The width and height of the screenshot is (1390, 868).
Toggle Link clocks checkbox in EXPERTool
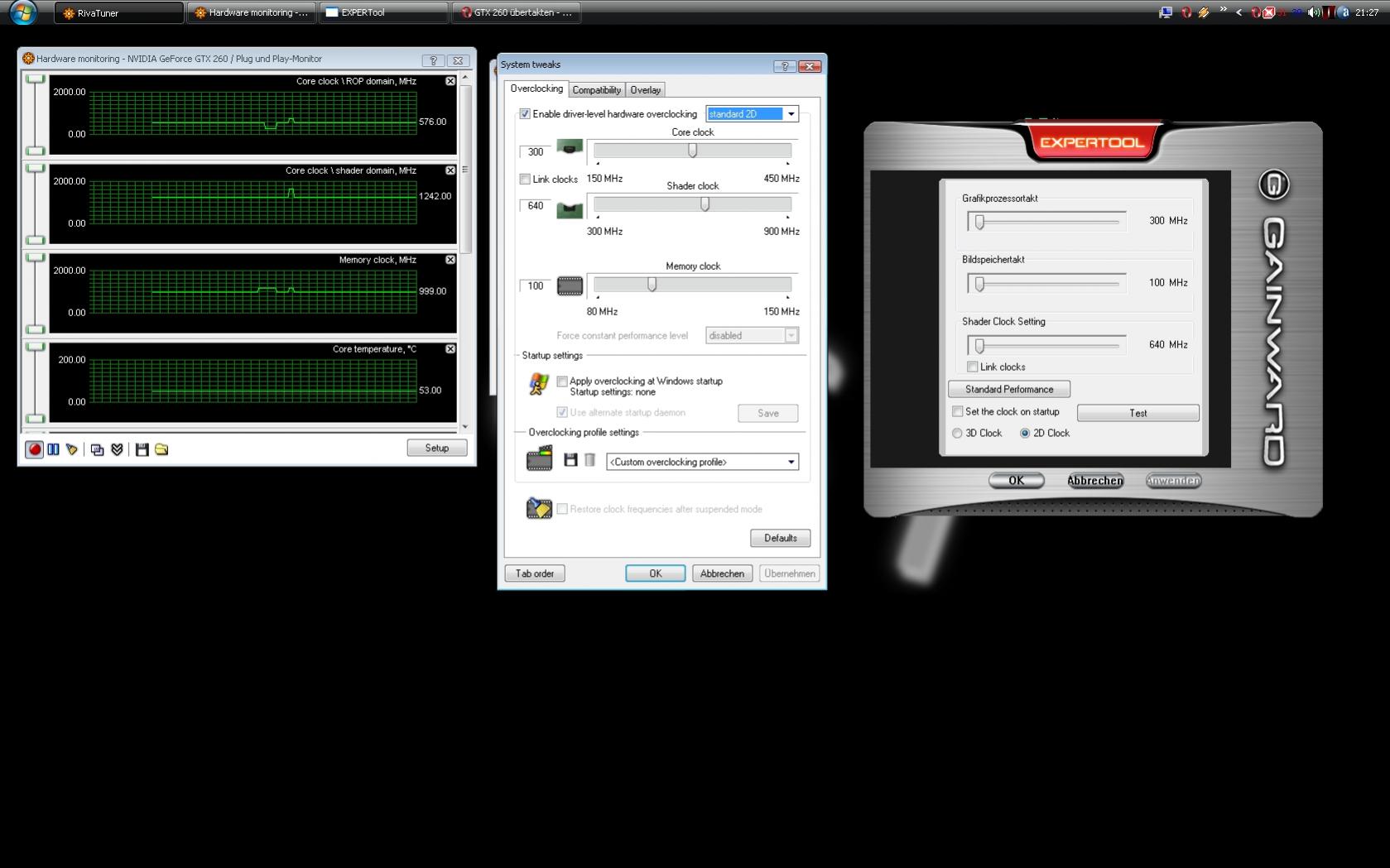click(x=973, y=367)
